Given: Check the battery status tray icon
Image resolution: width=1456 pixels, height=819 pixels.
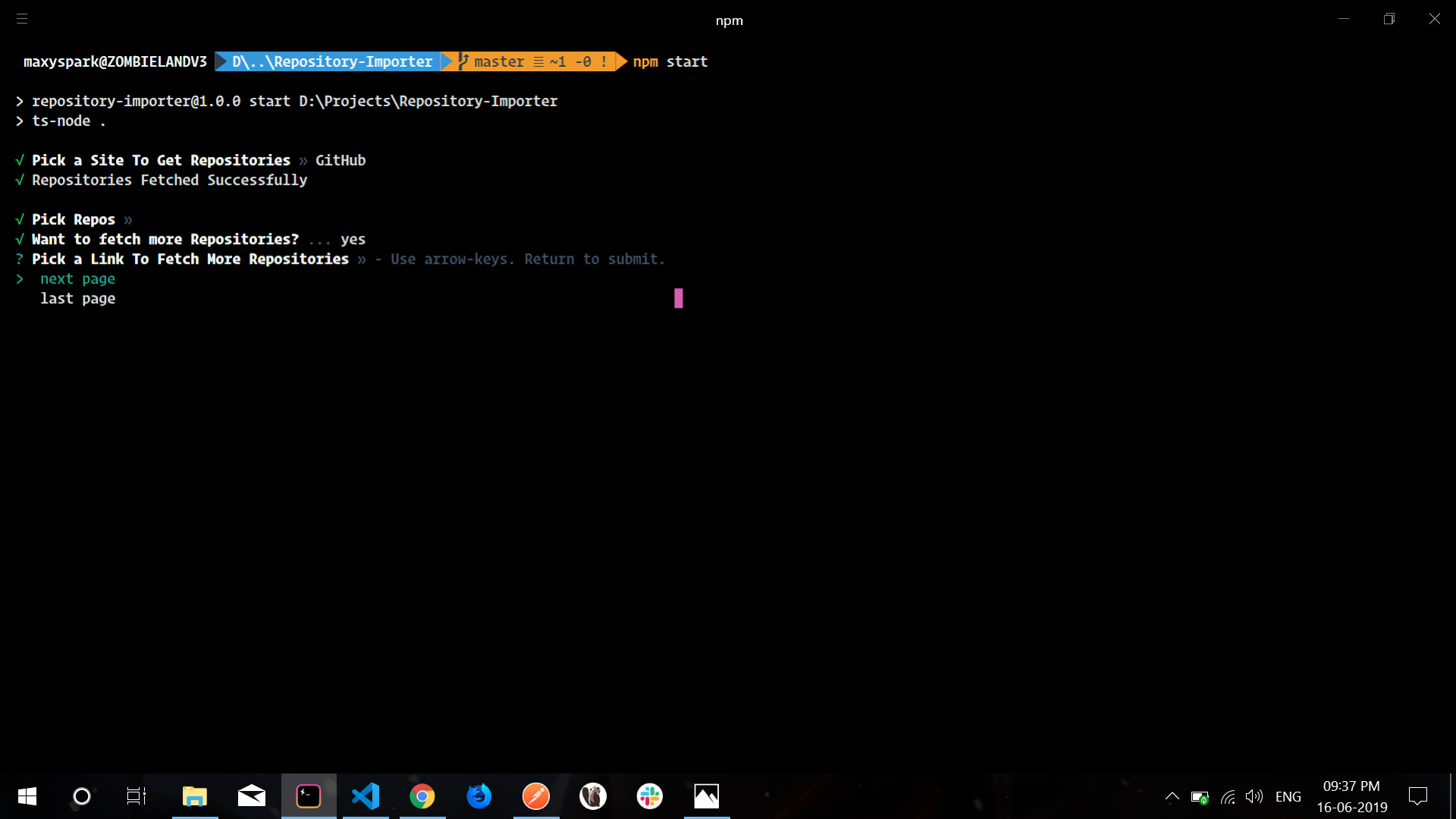Looking at the screenshot, I should (x=1200, y=797).
